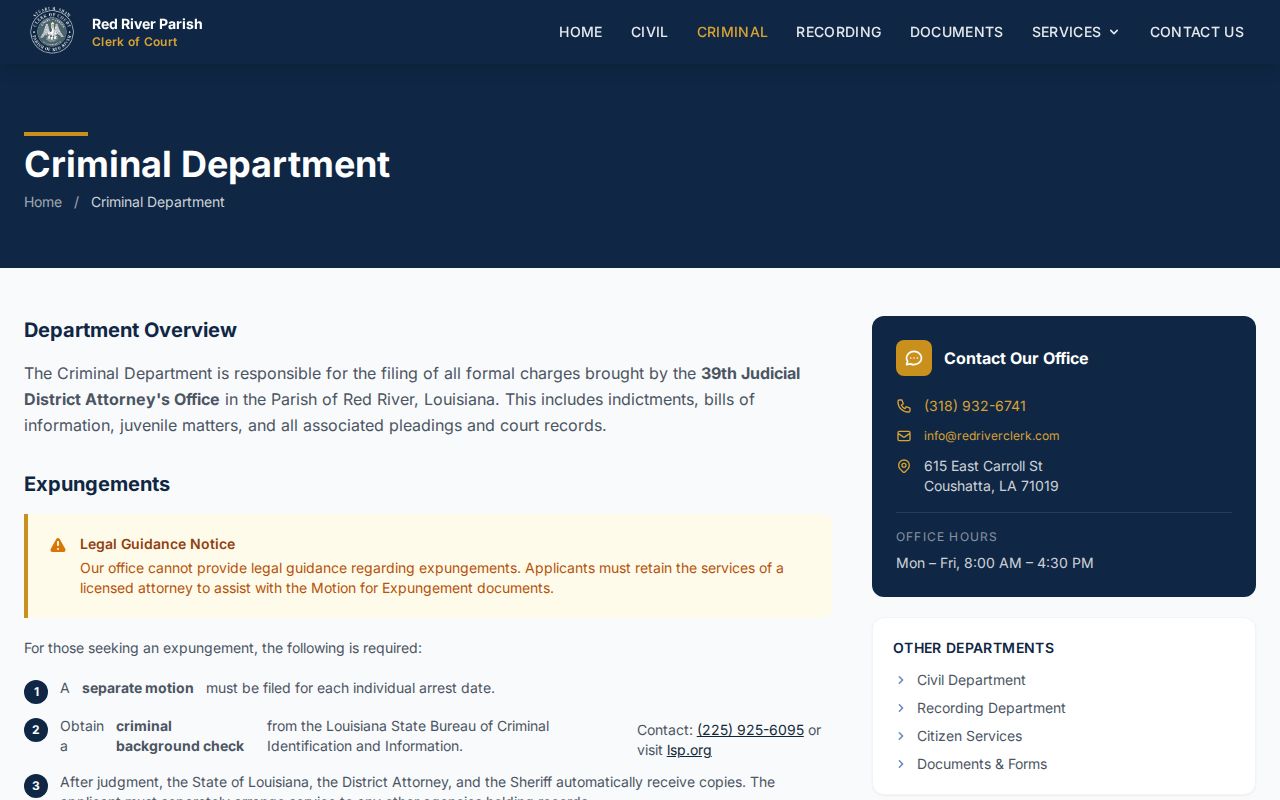Dial the (225) 925-6095 contact link
1280x800 pixels.
tap(750, 730)
